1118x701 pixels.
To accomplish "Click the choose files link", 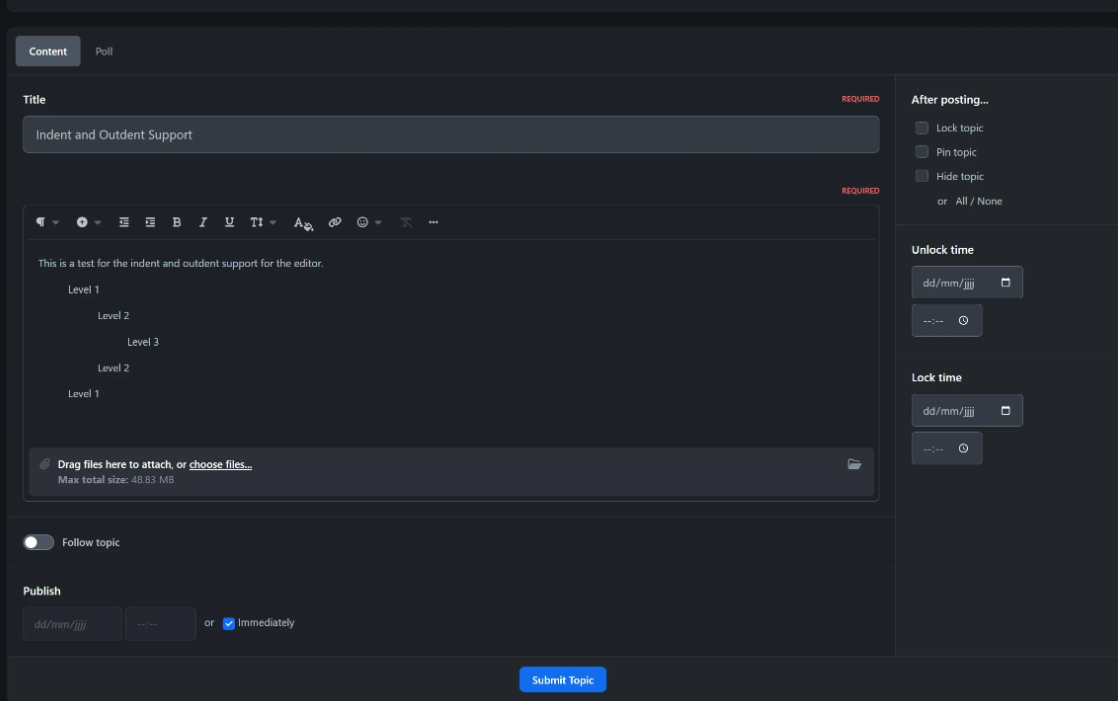I will [x=220, y=464].
